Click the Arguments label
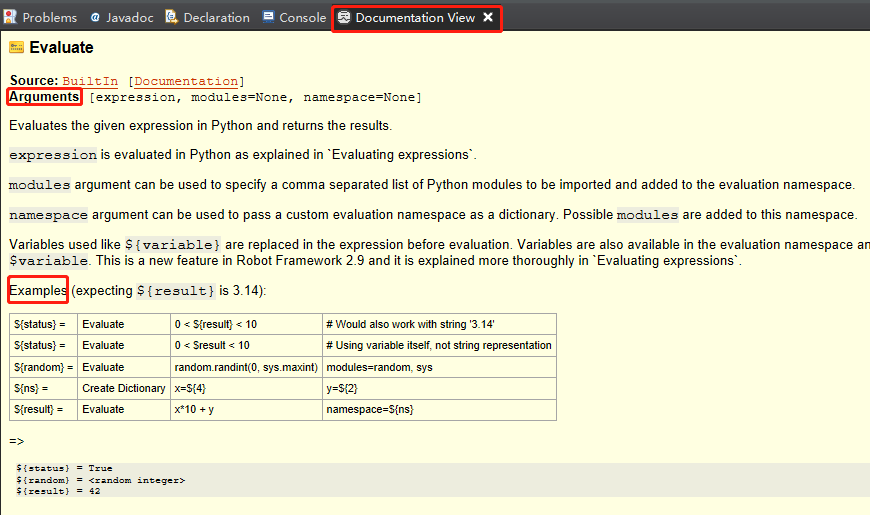The width and height of the screenshot is (870, 515). pos(44,97)
